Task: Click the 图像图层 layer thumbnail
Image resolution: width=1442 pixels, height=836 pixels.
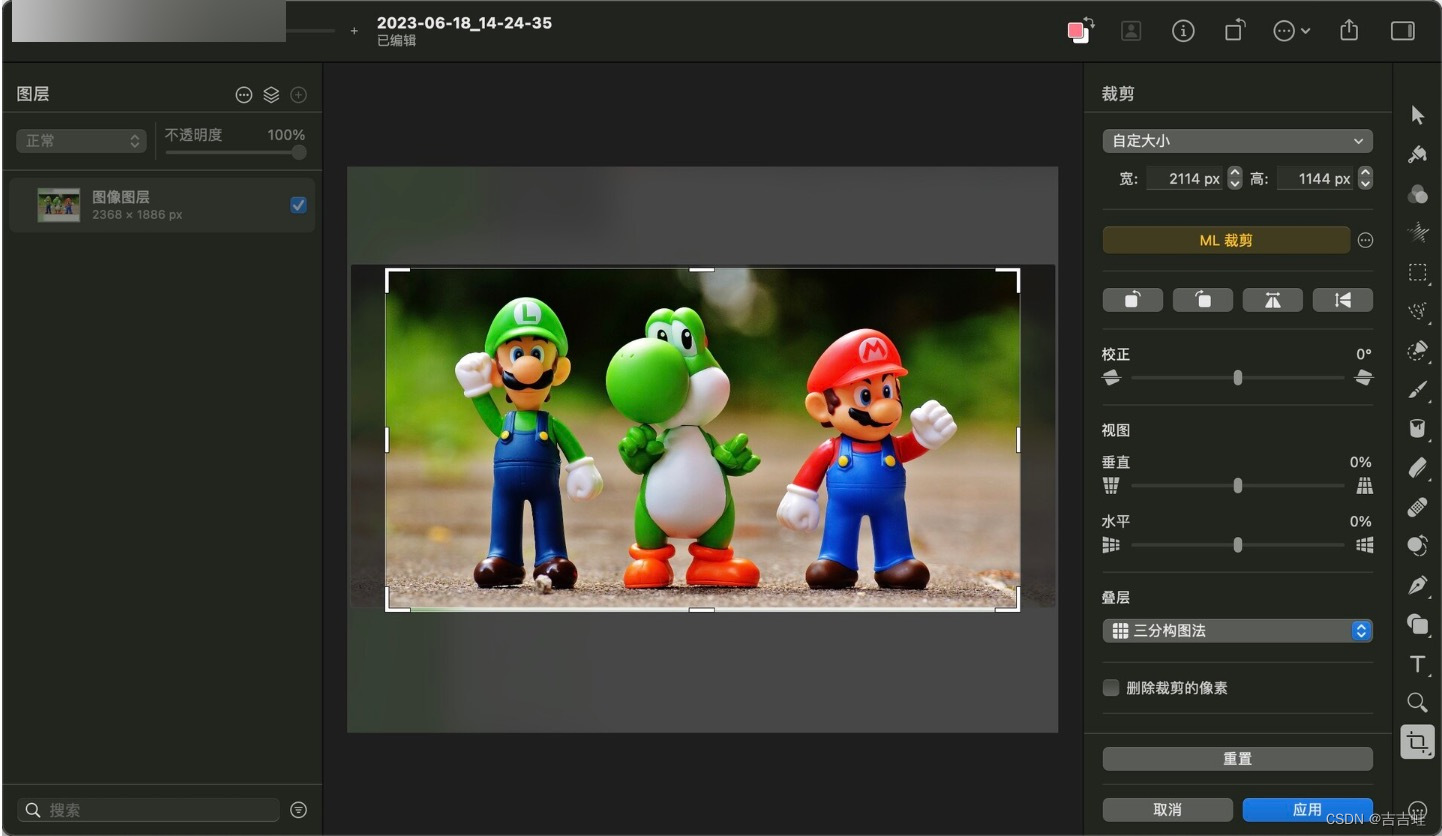Action: coord(59,205)
